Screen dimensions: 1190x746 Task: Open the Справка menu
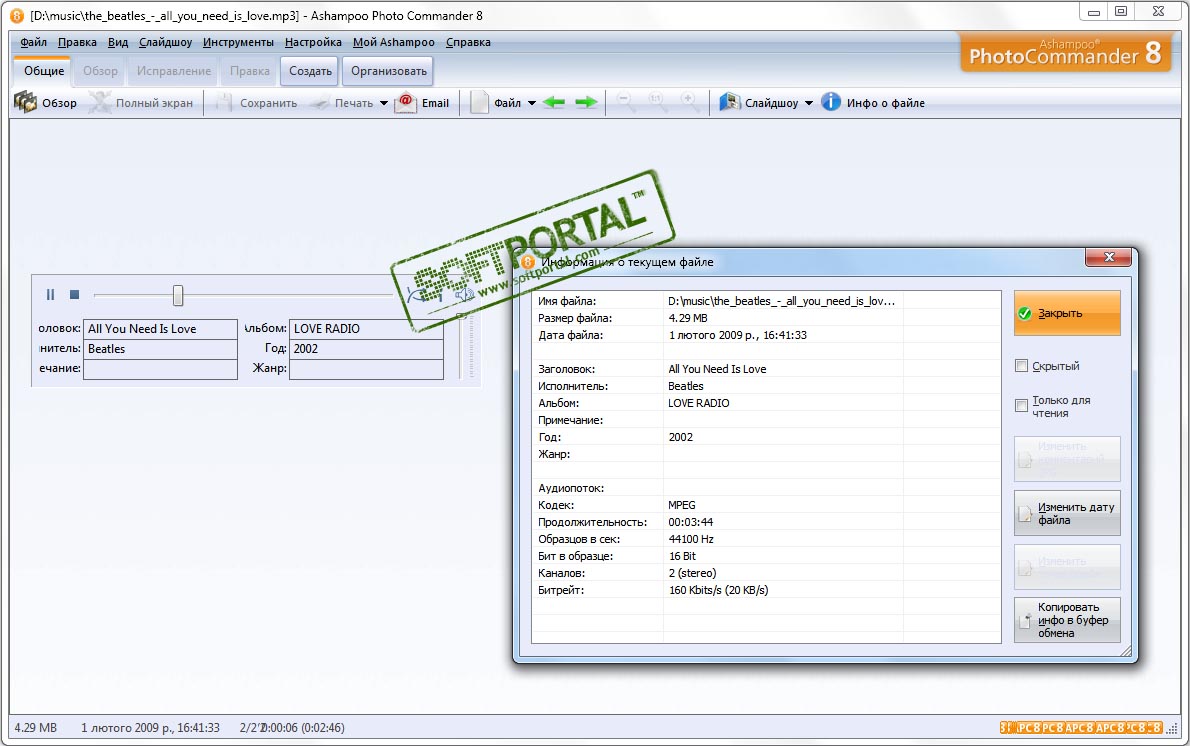click(468, 42)
